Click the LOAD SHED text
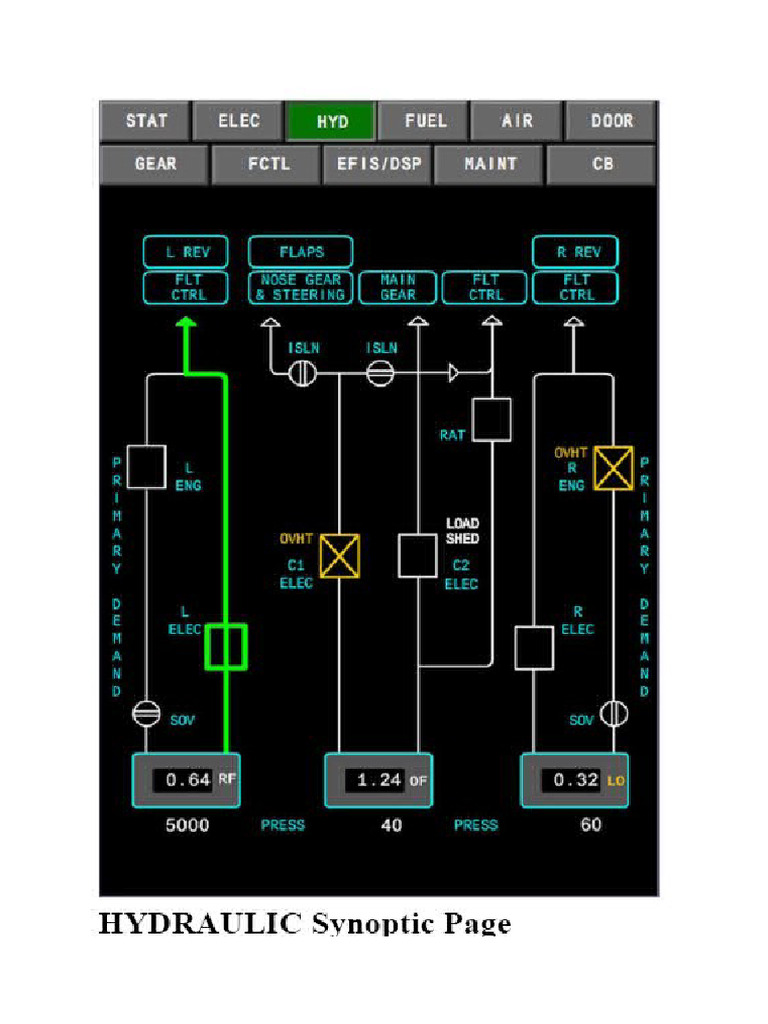This screenshot has width=768, height=1024. pyautogui.click(x=462, y=531)
